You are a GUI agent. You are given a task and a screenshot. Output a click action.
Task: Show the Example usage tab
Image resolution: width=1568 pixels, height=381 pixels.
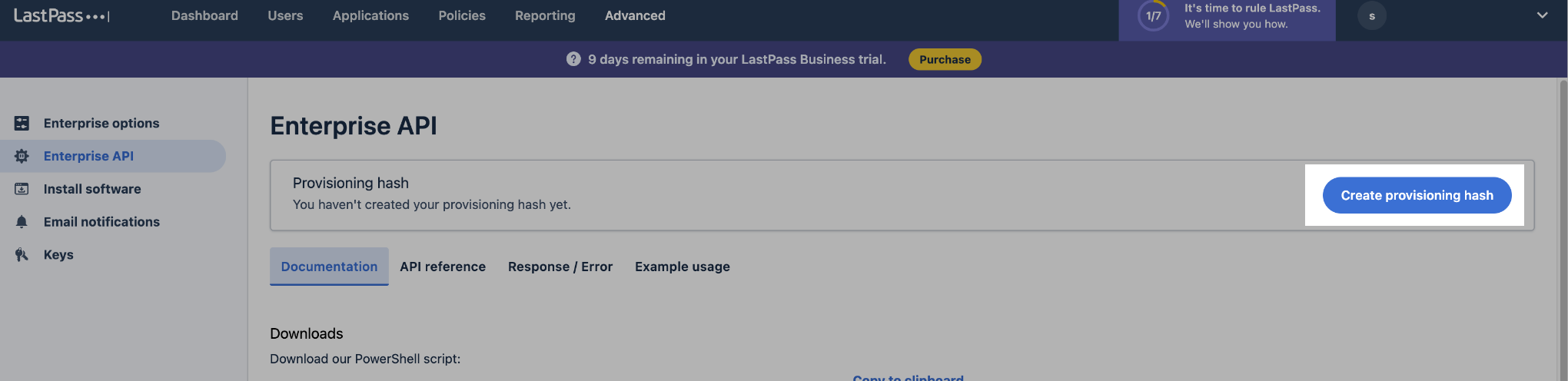pyautogui.click(x=683, y=267)
